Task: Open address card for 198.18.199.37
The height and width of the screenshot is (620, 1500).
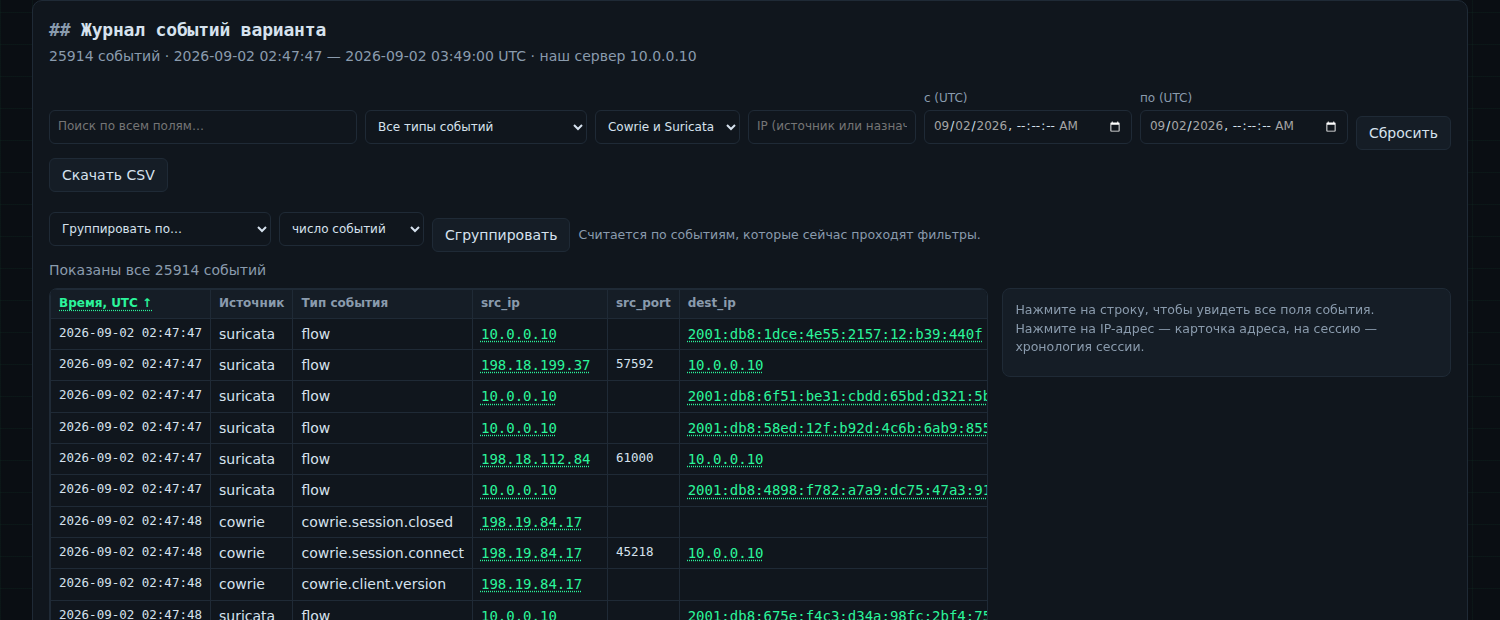Action: click(x=535, y=365)
